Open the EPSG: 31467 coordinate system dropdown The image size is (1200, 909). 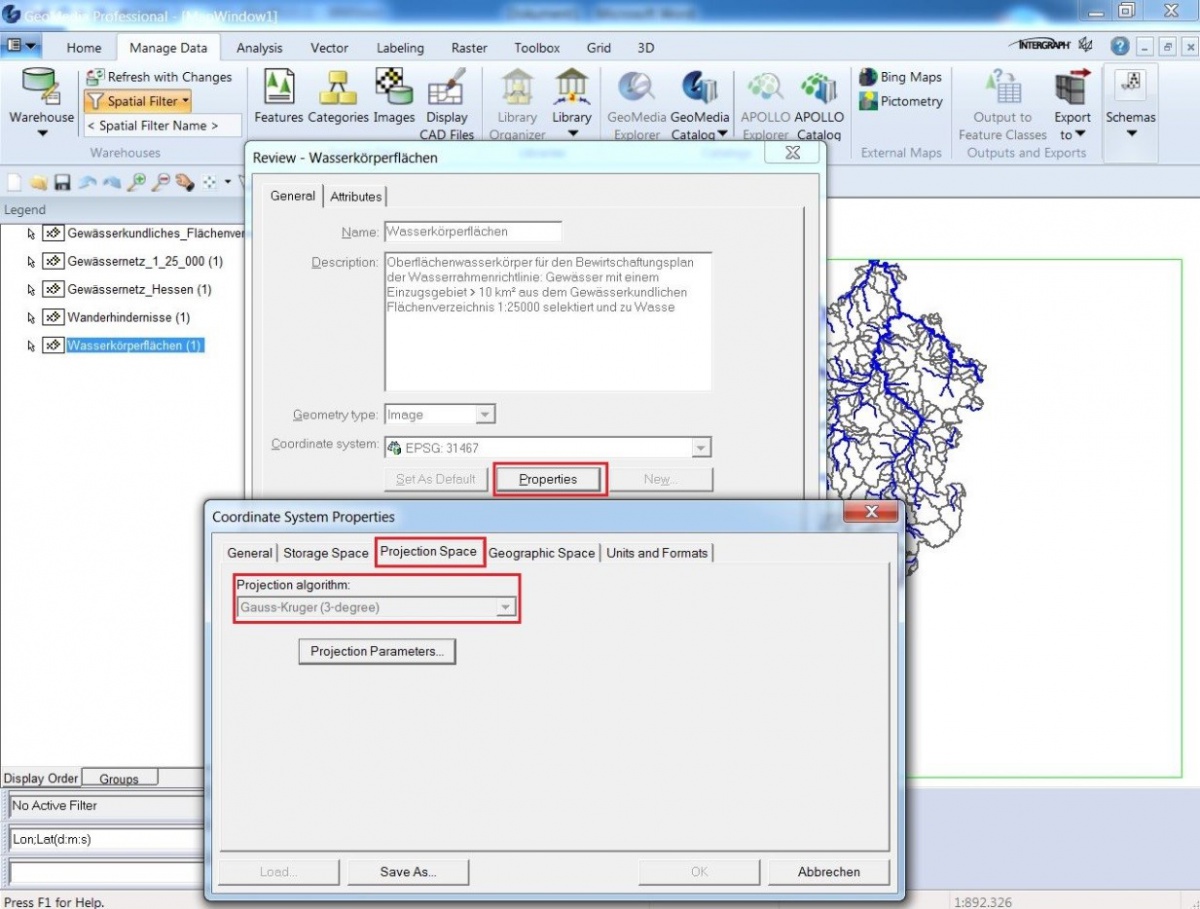[x=700, y=446]
